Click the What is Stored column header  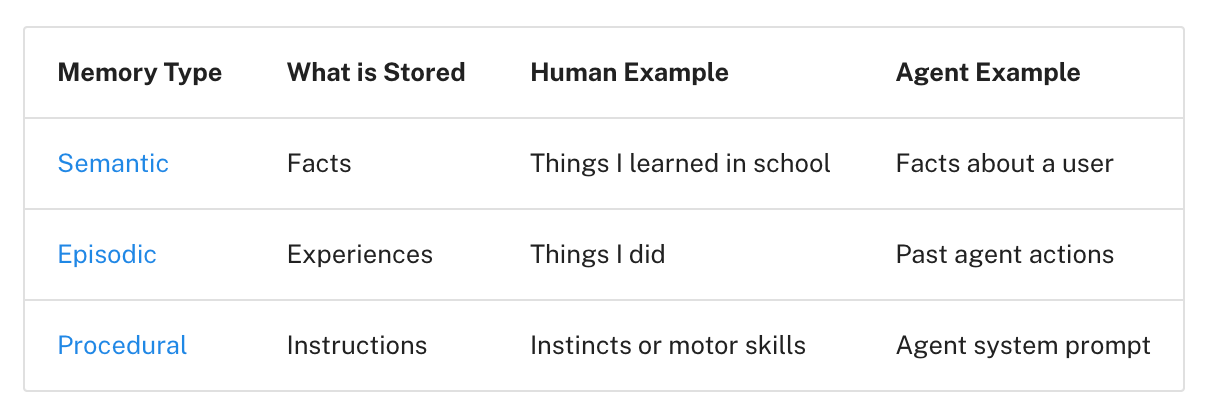point(376,72)
